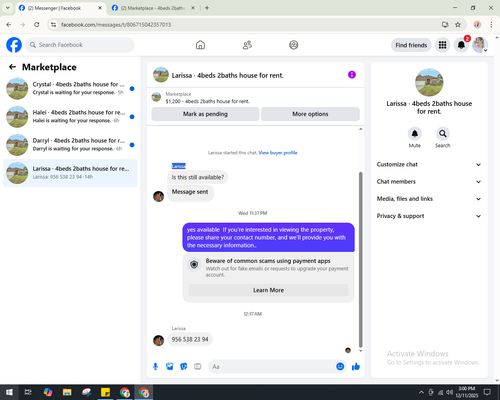
Task: Click Larissa's listing thumbnail in right panel
Action: tap(429, 82)
